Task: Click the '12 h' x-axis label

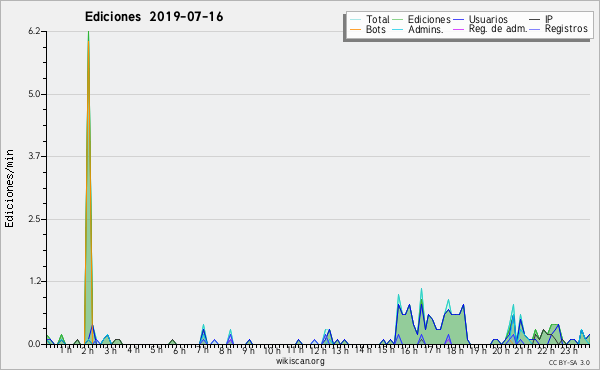Action: 318,351
